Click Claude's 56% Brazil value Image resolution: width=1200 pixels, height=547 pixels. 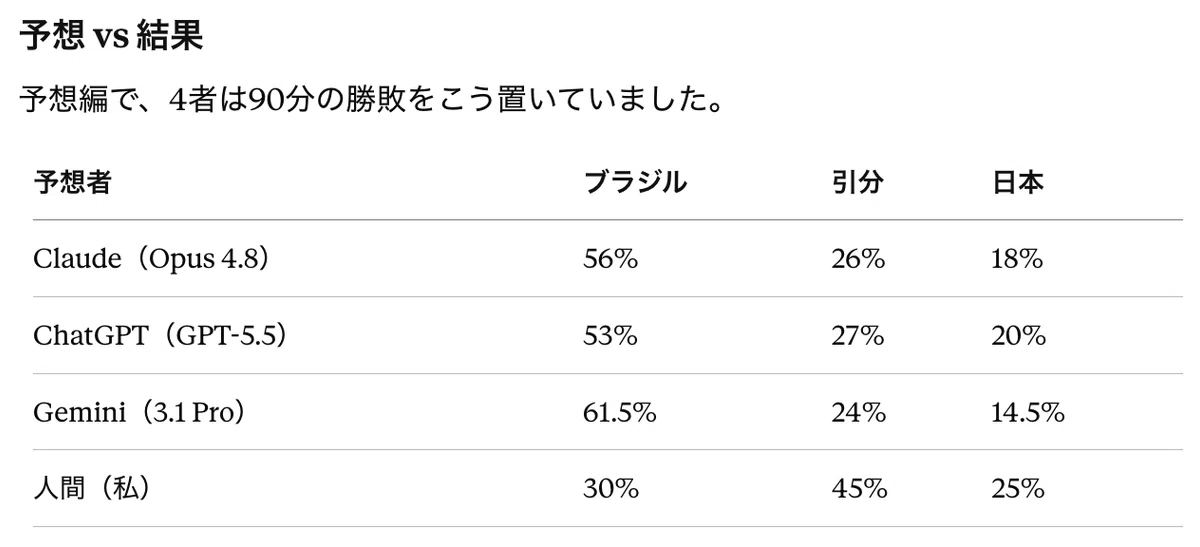(610, 259)
